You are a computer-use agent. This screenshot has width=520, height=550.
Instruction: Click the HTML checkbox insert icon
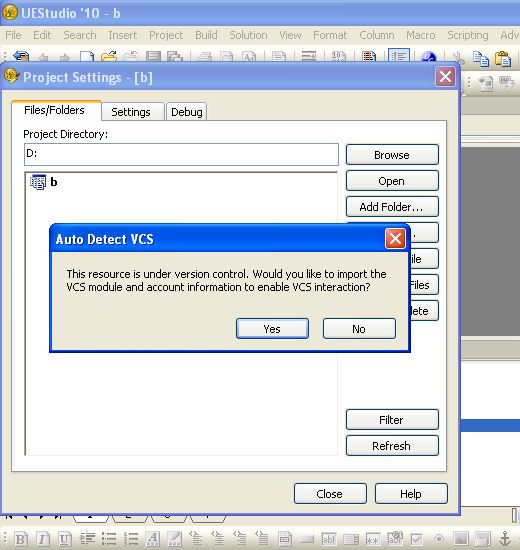[x=417, y=539]
